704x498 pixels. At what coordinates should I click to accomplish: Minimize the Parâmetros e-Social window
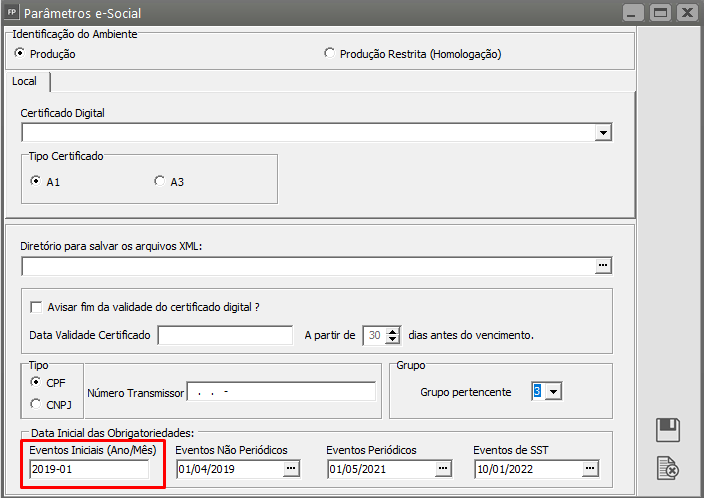pos(633,13)
